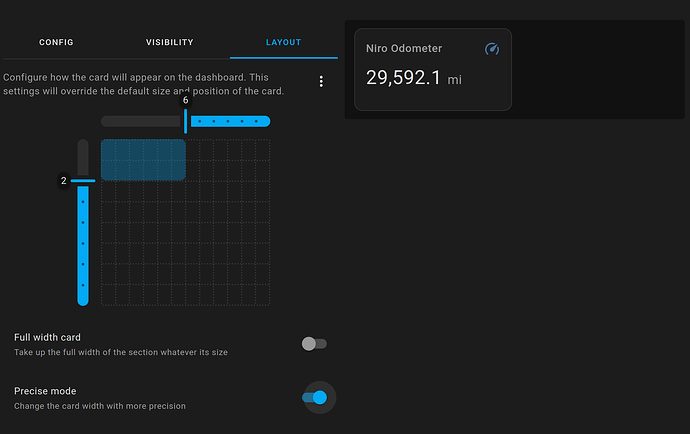Click the 29,592.1 mi odometer reading
This screenshot has width=690, height=434.
414,78
